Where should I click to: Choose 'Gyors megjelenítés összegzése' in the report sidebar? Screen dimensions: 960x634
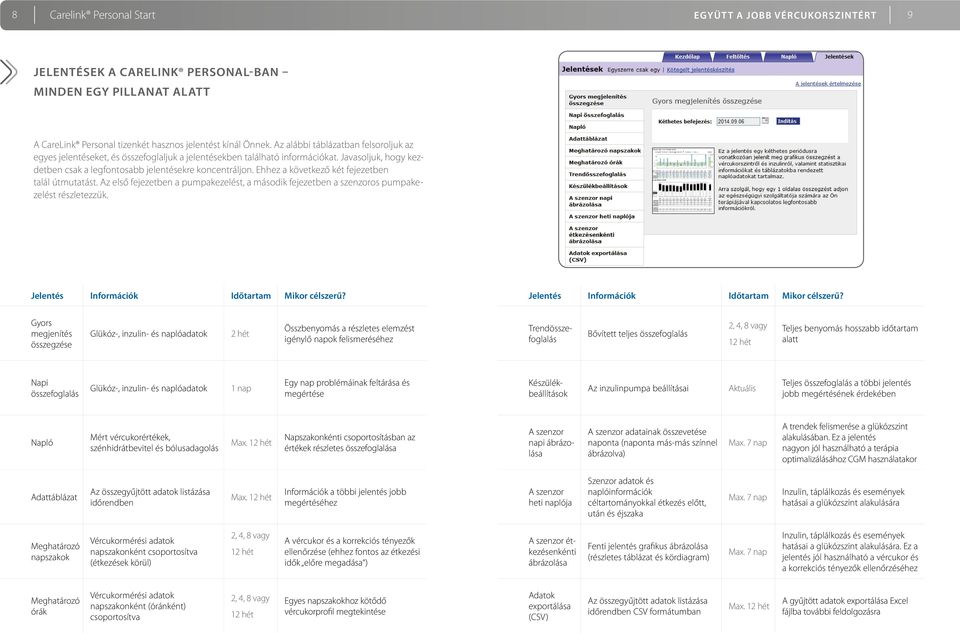coord(604,100)
